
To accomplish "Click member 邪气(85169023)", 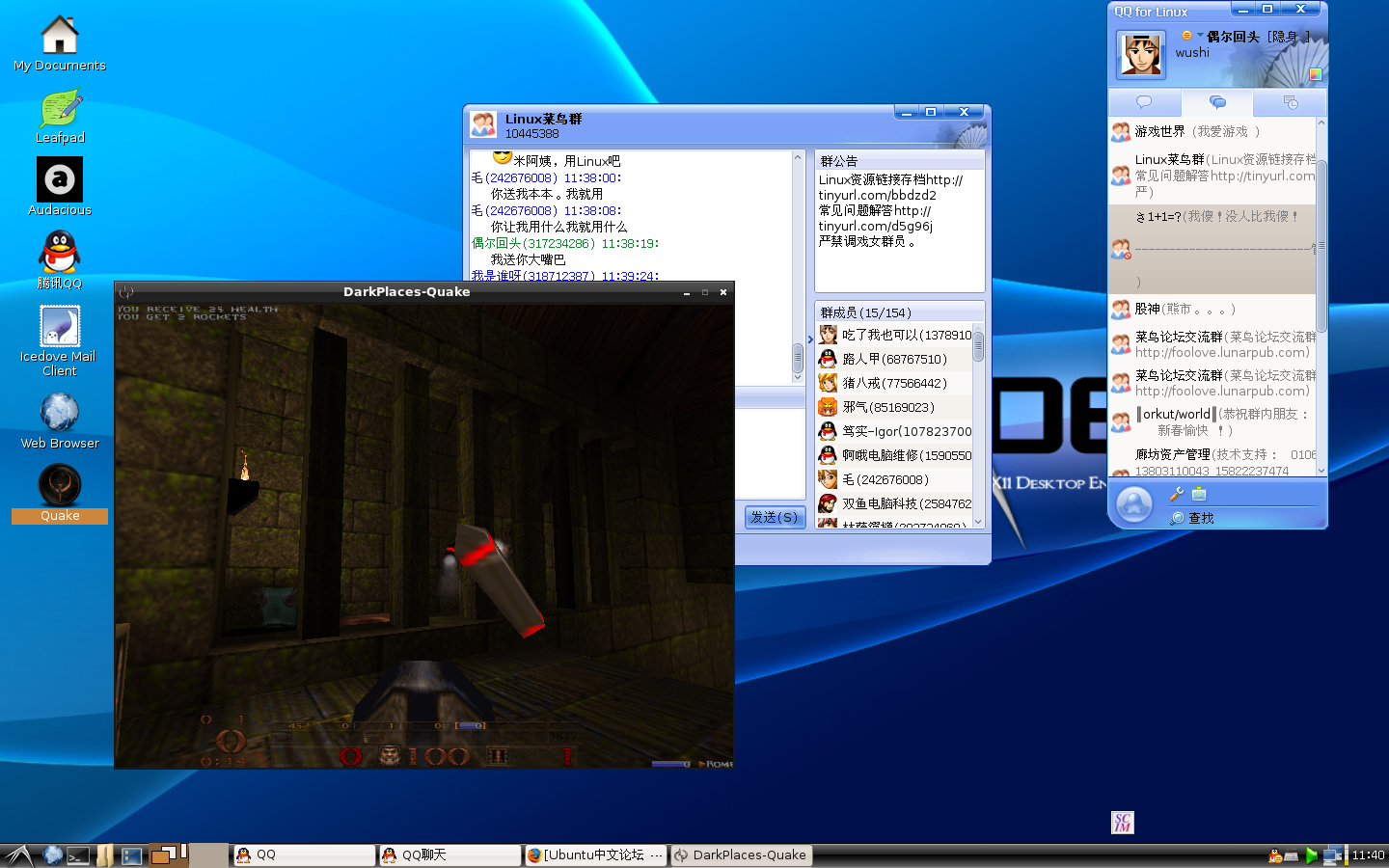I will click(x=894, y=407).
